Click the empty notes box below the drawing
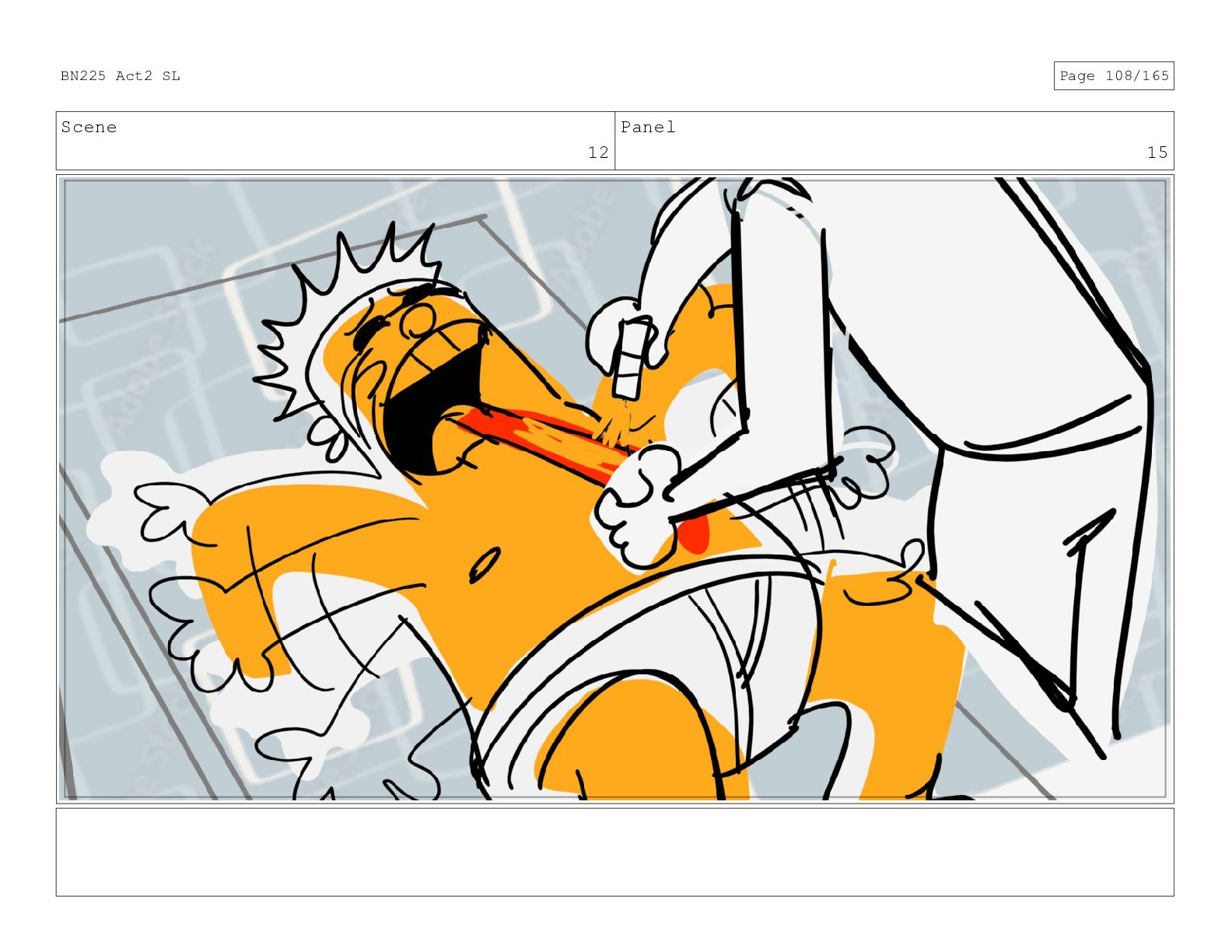This screenshot has width=1232, height=952. (x=614, y=852)
